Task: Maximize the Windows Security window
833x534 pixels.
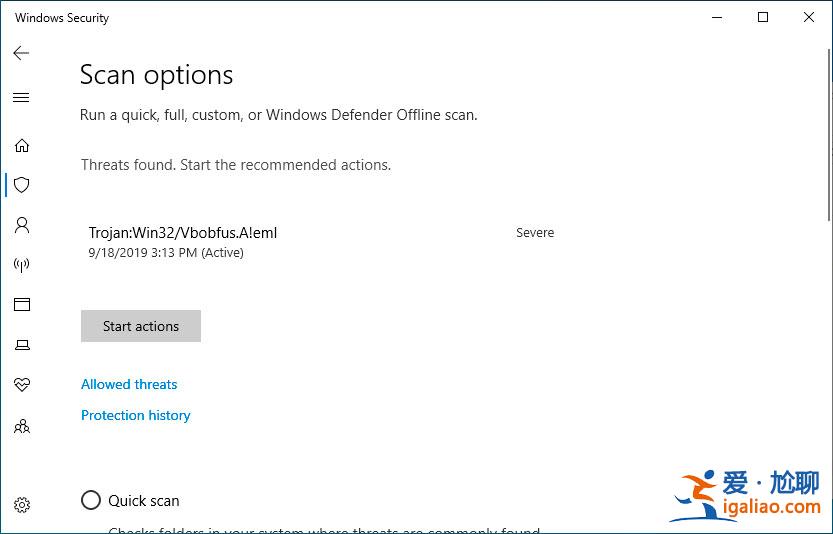Action: coord(763,18)
